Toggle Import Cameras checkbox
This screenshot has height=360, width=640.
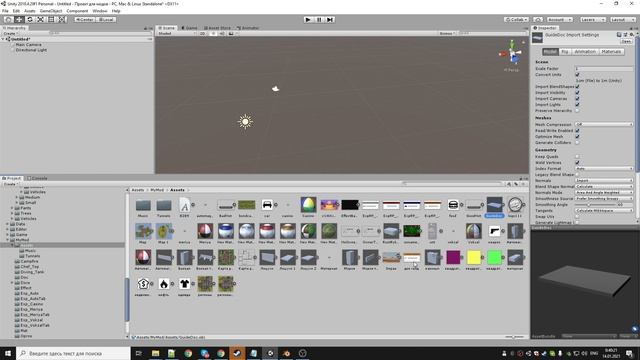coord(577,98)
